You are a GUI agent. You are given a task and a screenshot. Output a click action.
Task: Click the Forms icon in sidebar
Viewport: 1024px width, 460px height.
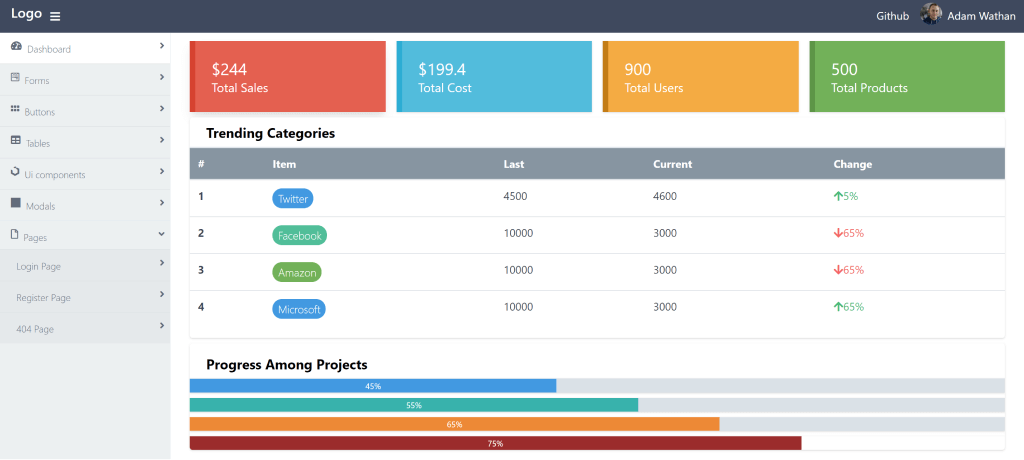tap(16, 77)
